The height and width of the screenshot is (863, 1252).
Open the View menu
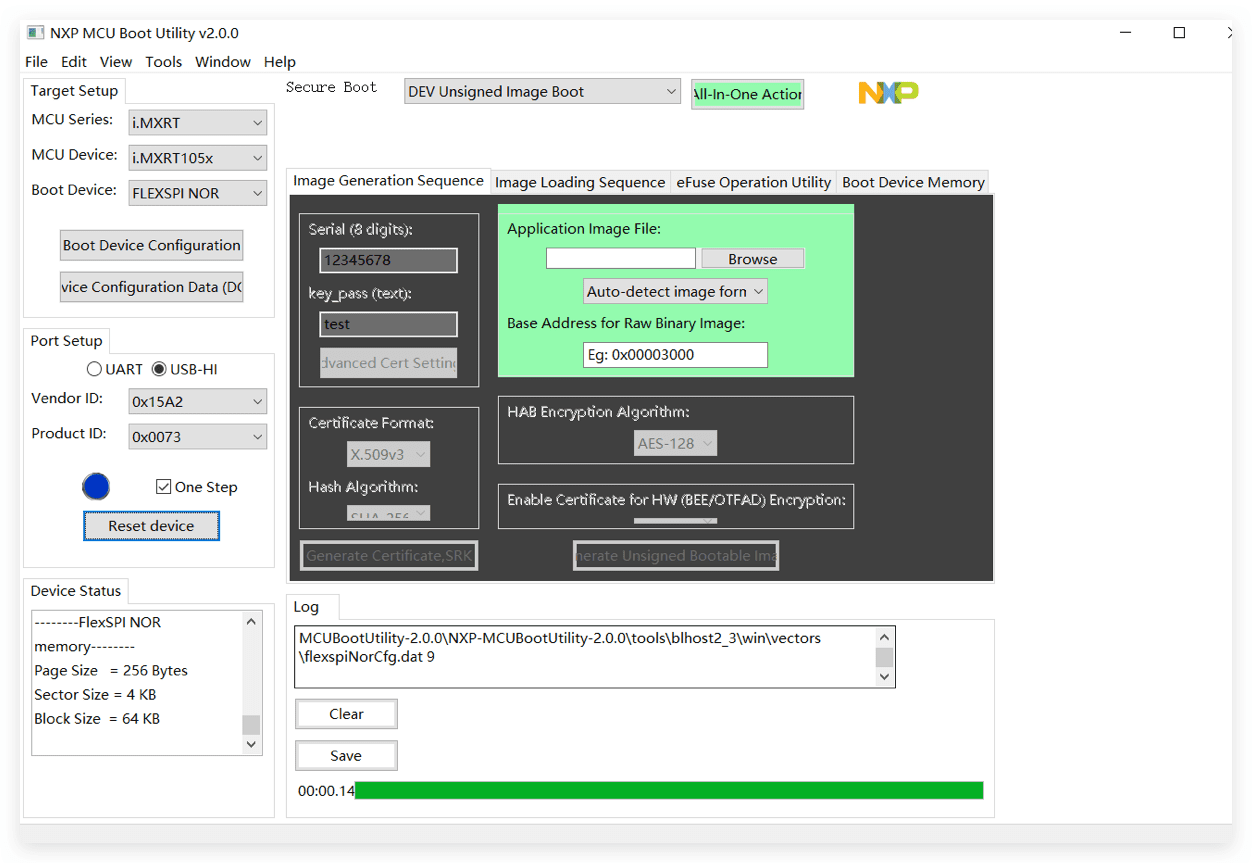[116, 62]
